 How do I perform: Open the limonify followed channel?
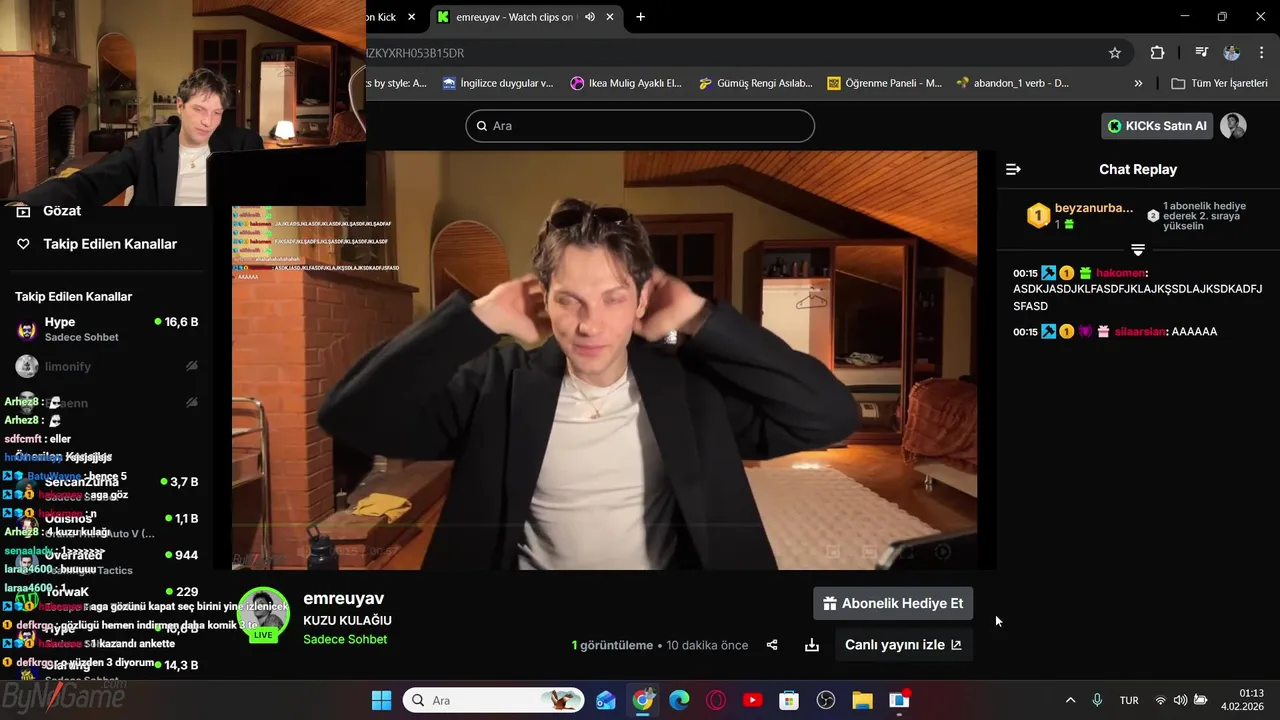pyautogui.click(x=106, y=366)
